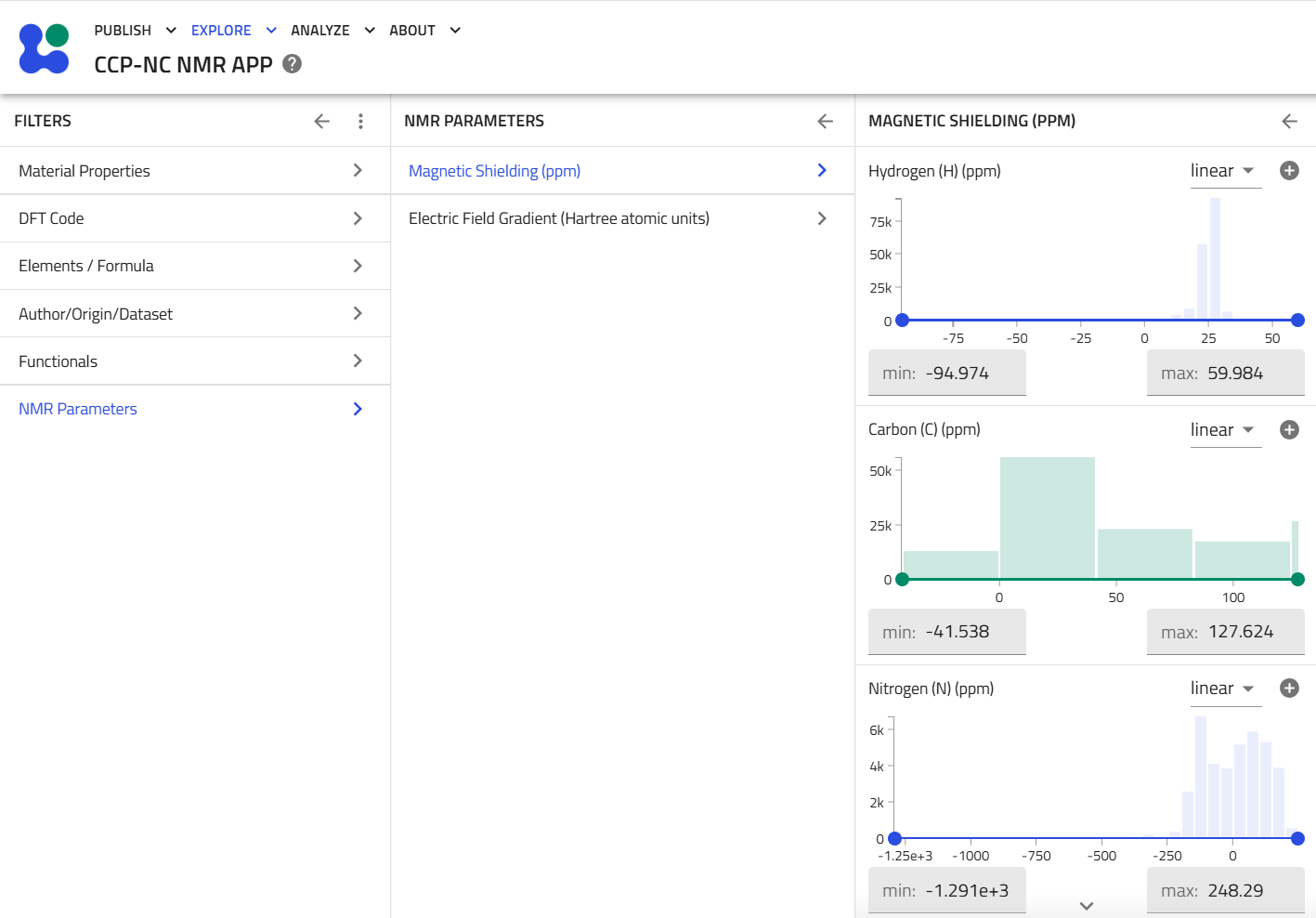Image resolution: width=1316 pixels, height=918 pixels.
Task: Open the ANALYZE menu
Action: (333, 31)
